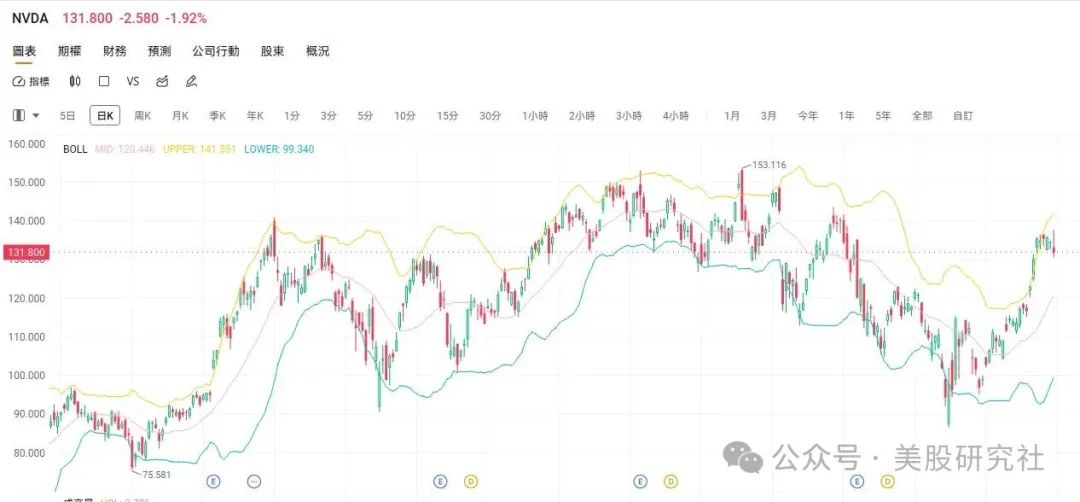Viewport: 1080px width, 502px height.
Task: Open the 指標 indicators panel
Action: point(32,81)
